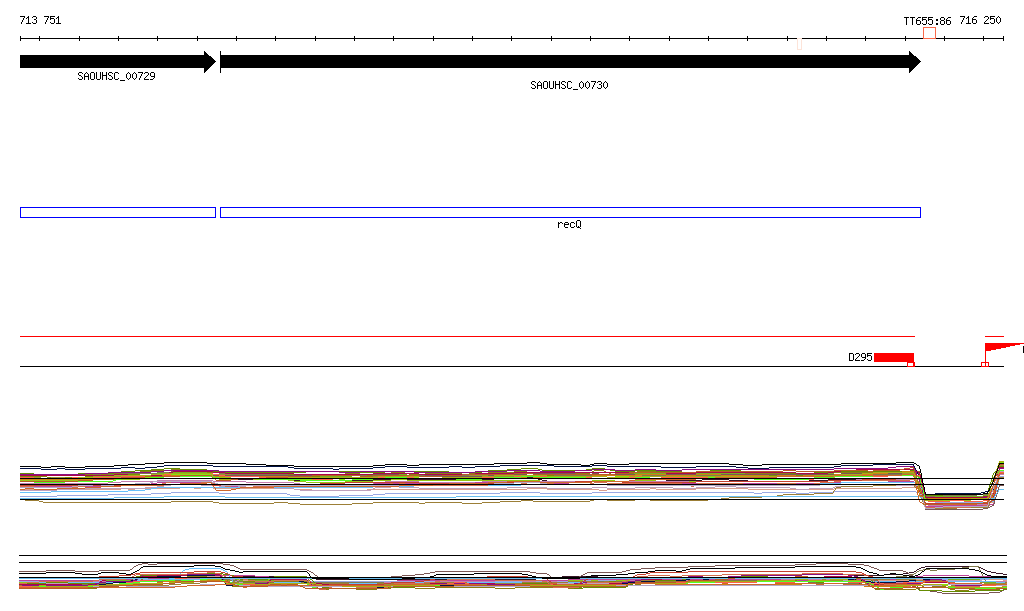
Task: Select the solid red D295 bar
Action: [893, 357]
